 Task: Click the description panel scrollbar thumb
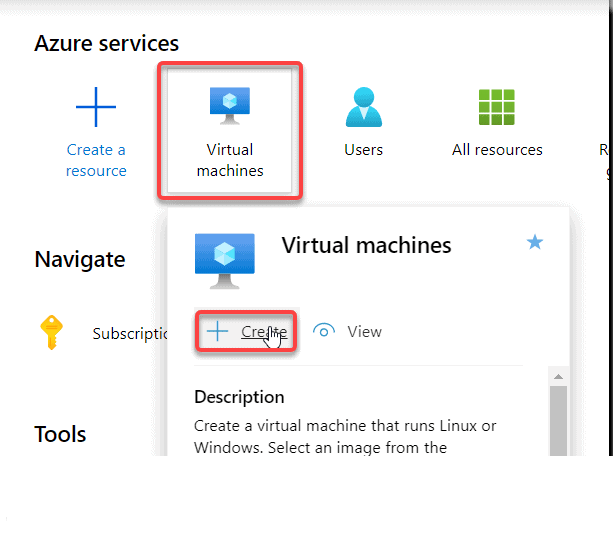[x=558, y=421]
